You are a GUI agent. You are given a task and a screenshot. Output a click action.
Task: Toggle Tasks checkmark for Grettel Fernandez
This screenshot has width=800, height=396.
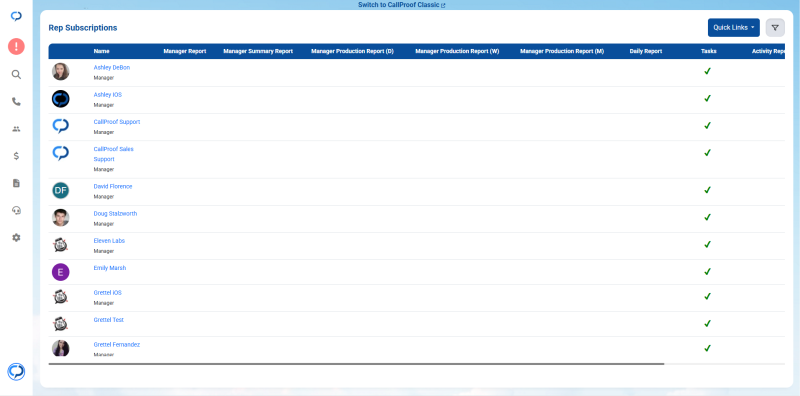click(707, 349)
